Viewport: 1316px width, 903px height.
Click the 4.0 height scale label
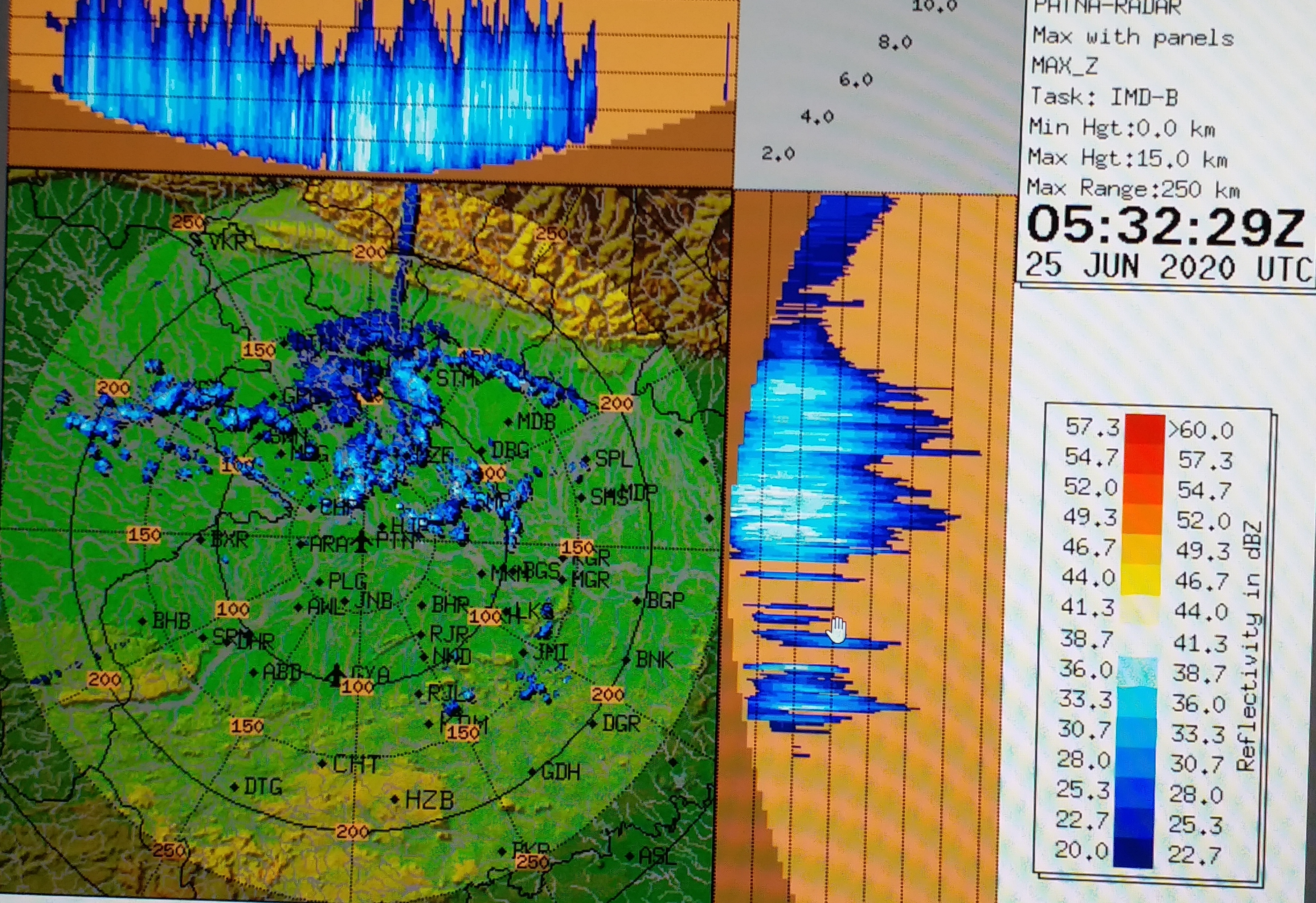817,117
